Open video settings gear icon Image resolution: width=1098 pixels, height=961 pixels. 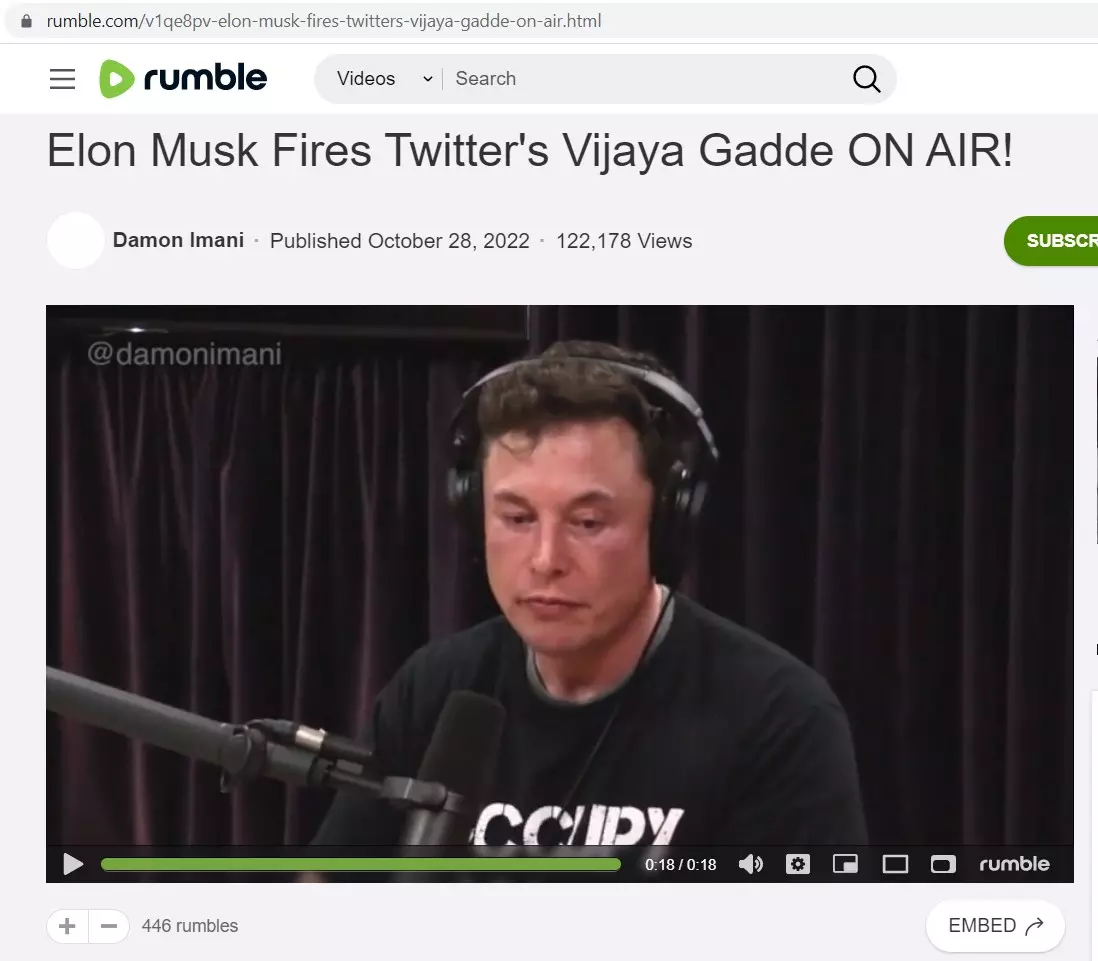tap(798, 864)
